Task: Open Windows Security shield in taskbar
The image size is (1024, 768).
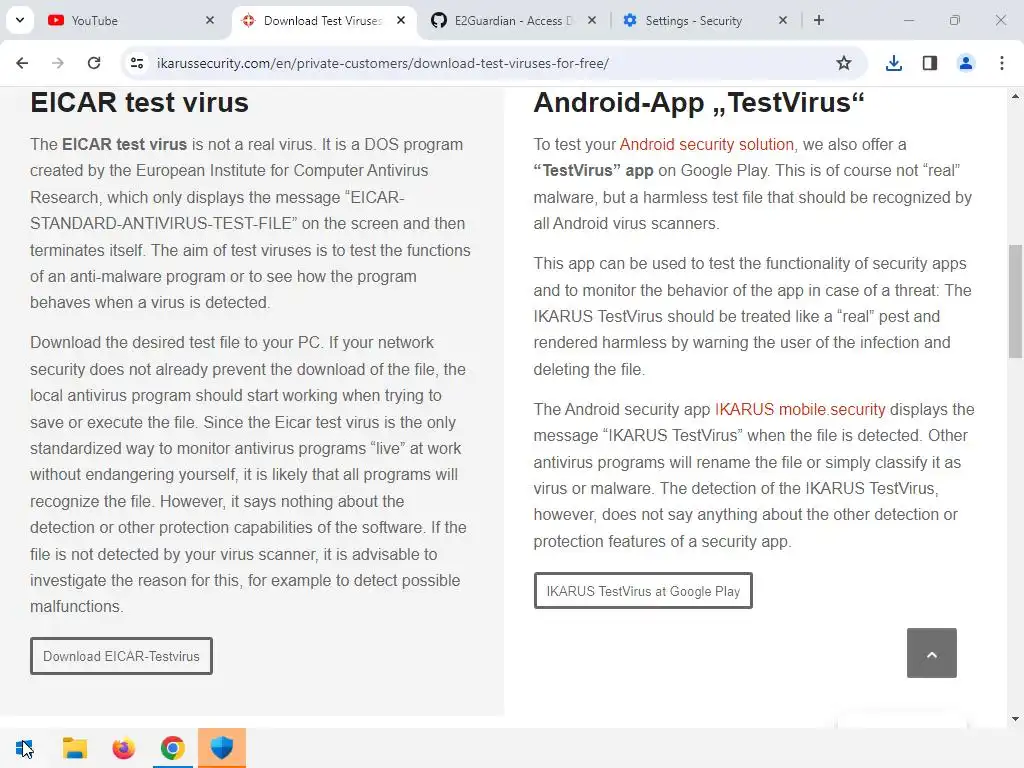Action: [222, 748]
